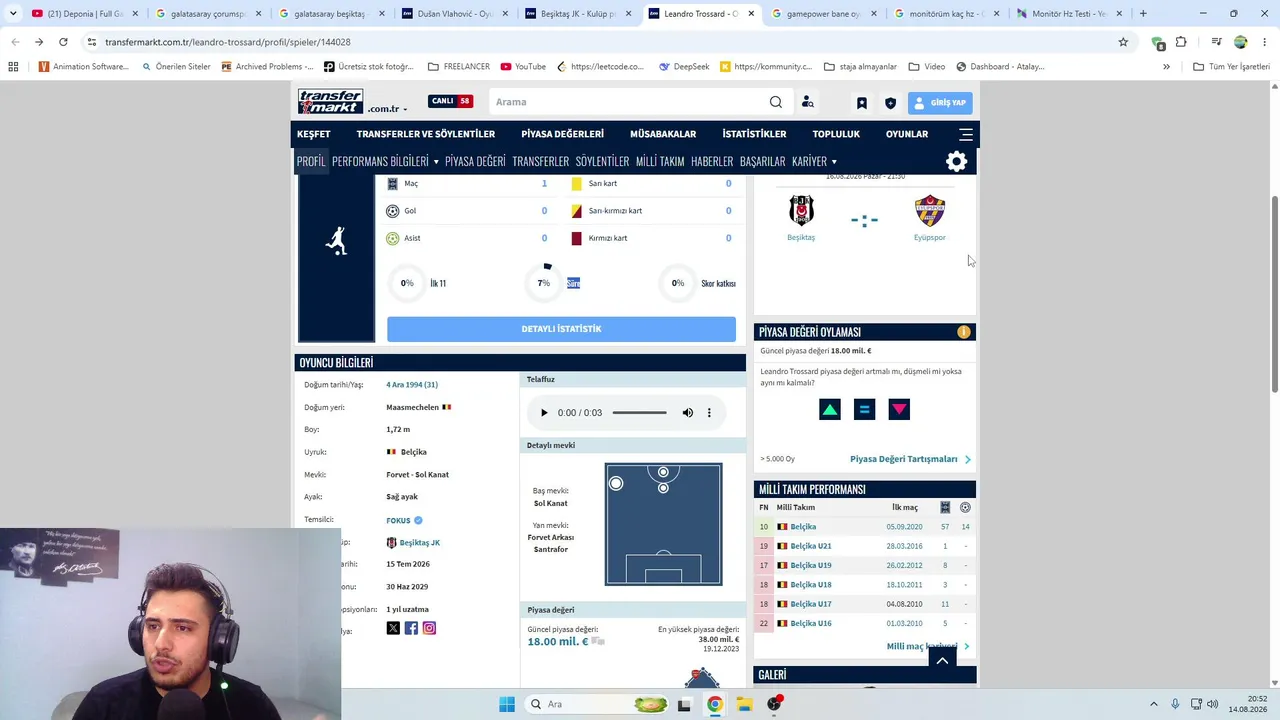Select the Profil tab
1280x720 pixels.
pos(311,161)
